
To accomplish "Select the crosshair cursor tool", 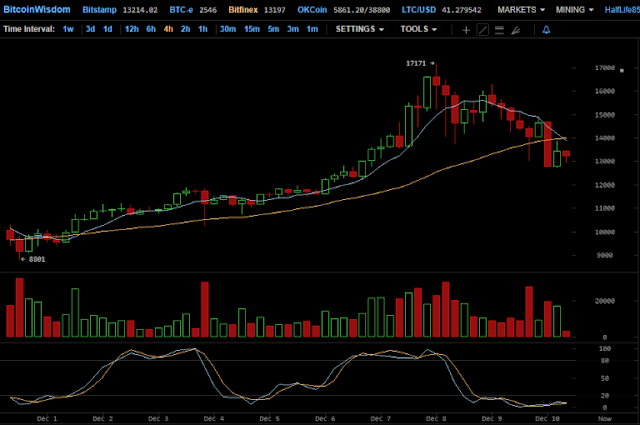I will (x=466, y=30).
